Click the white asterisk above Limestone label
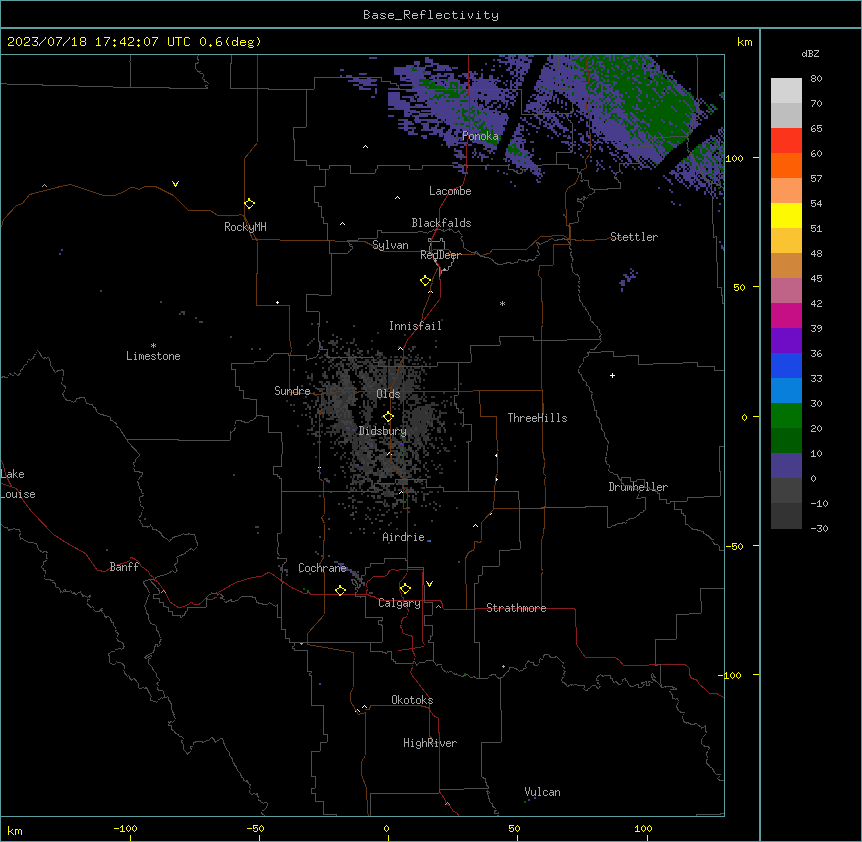This screenshot has width=862, height=842. tap(153, 346)
